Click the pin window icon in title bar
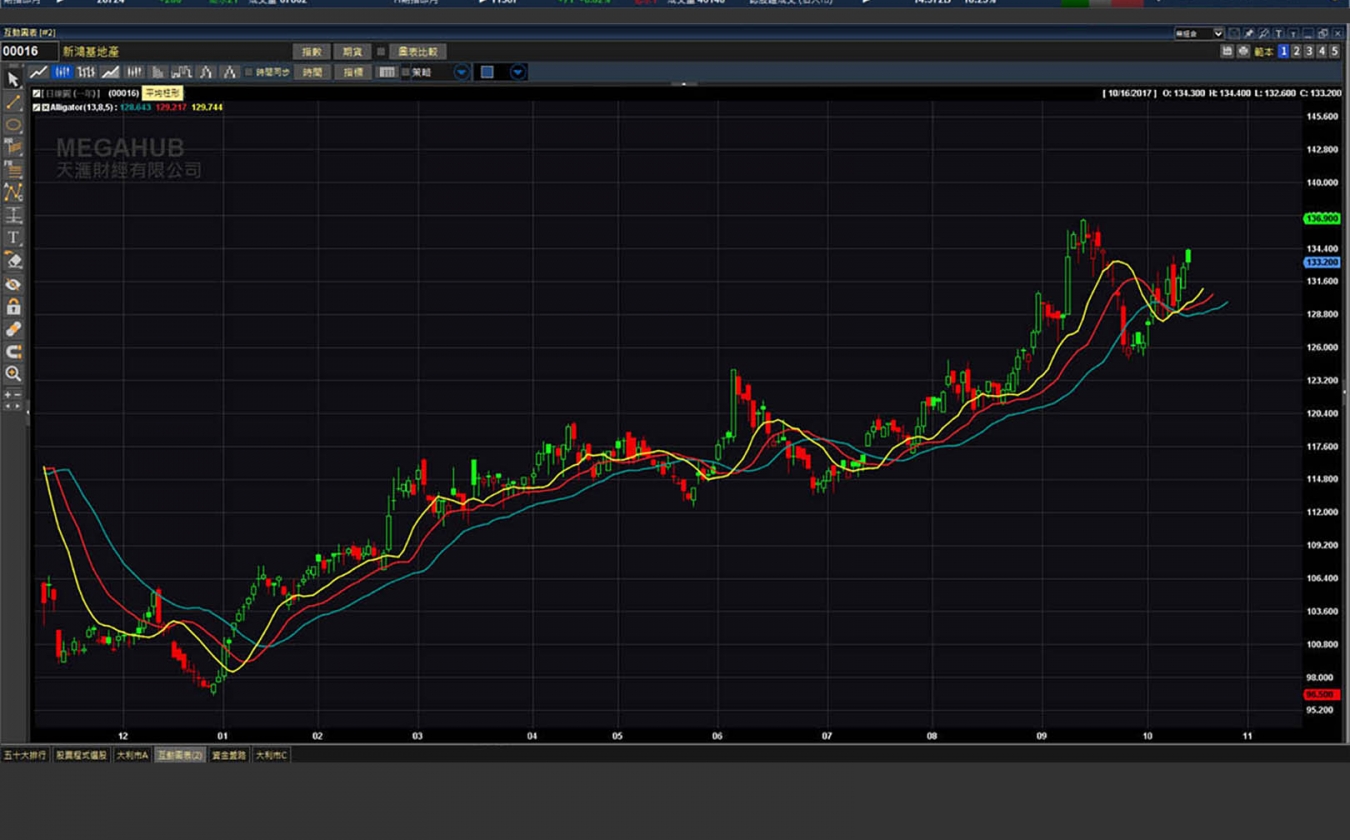The height and width of the screenshot is (840, 1350). [1249, 34]
